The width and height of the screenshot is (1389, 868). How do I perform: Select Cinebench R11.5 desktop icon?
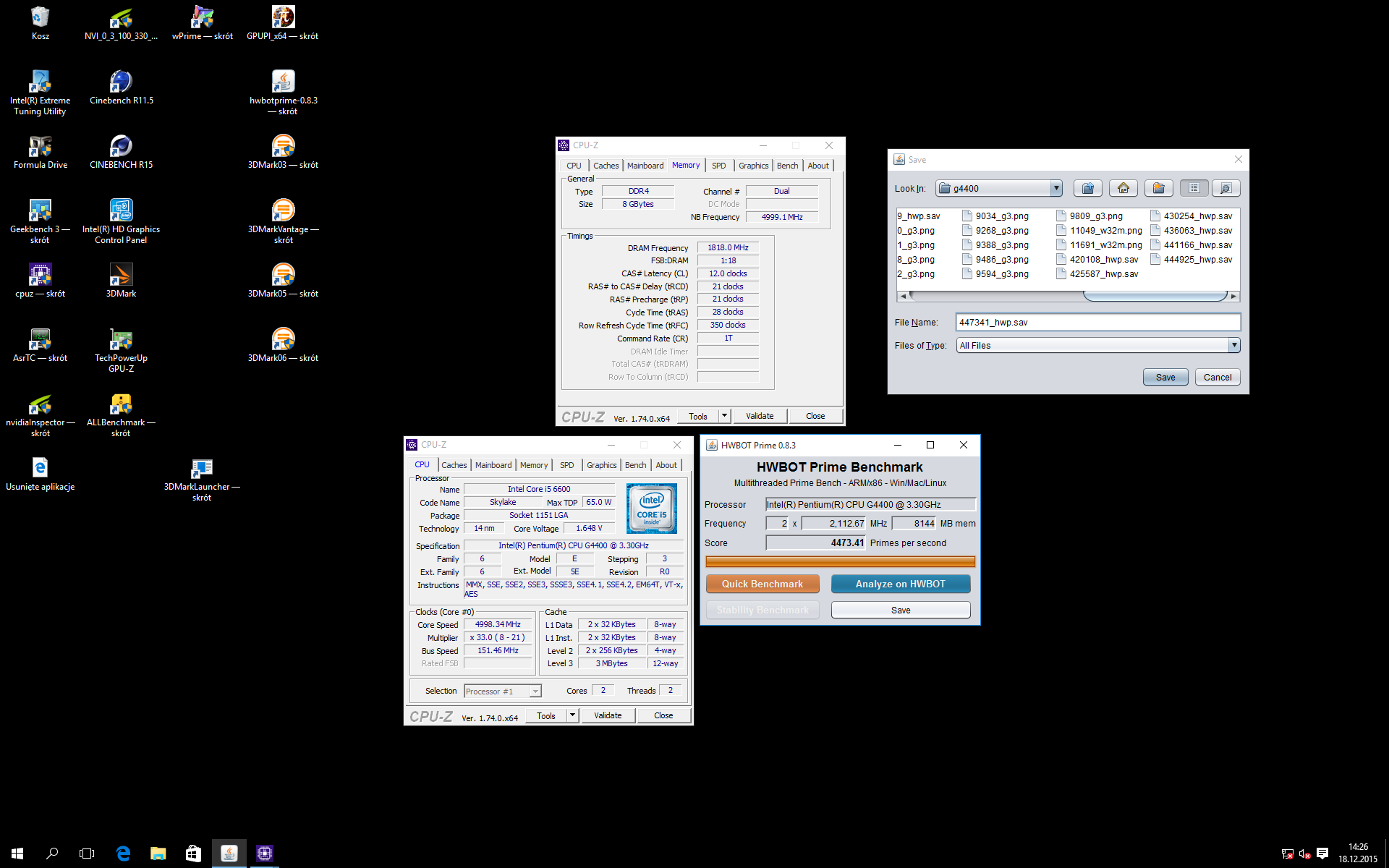pyautogui.click(x=122, y=88)
